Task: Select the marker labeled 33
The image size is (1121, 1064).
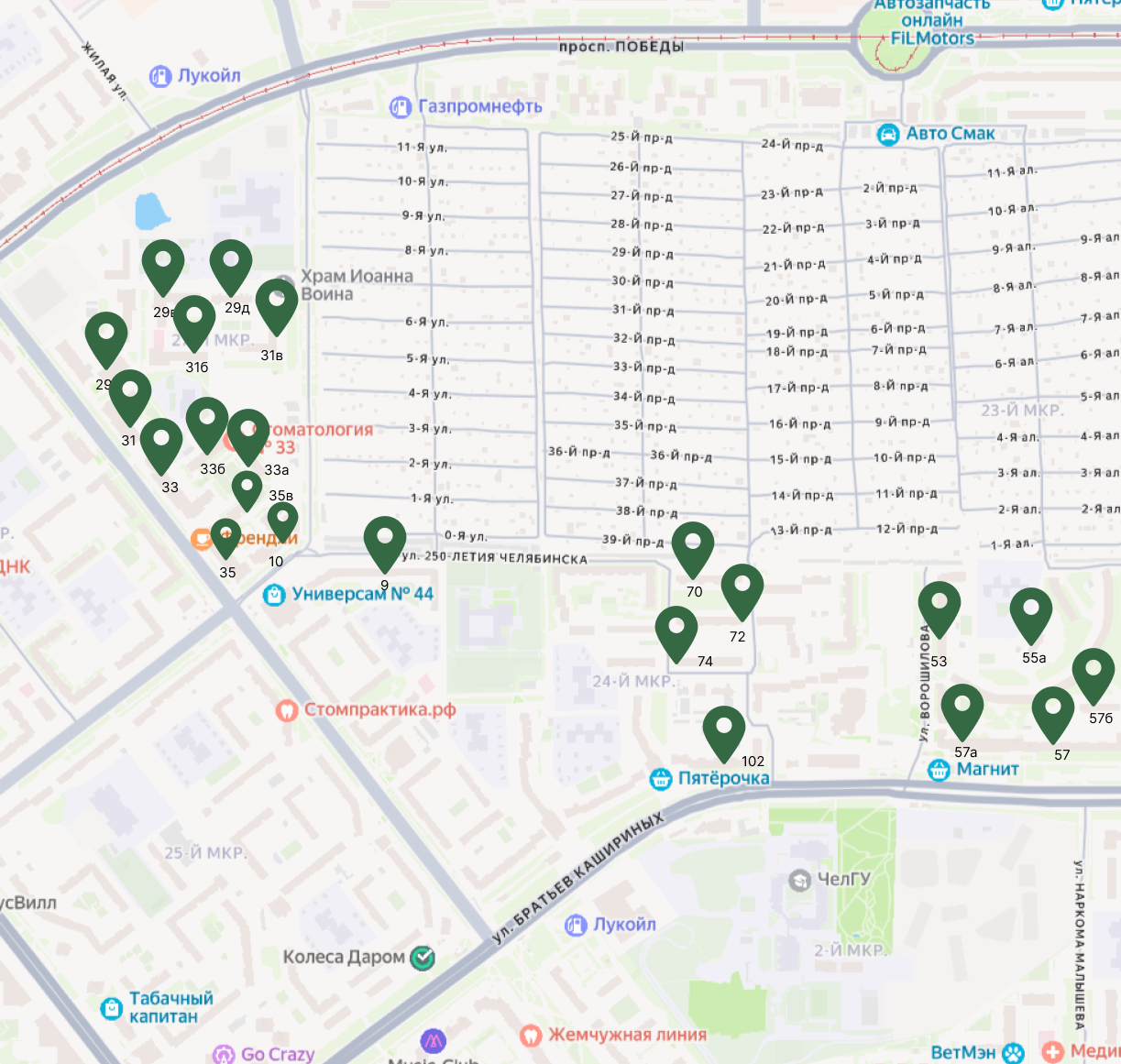Action: [161, 442]
